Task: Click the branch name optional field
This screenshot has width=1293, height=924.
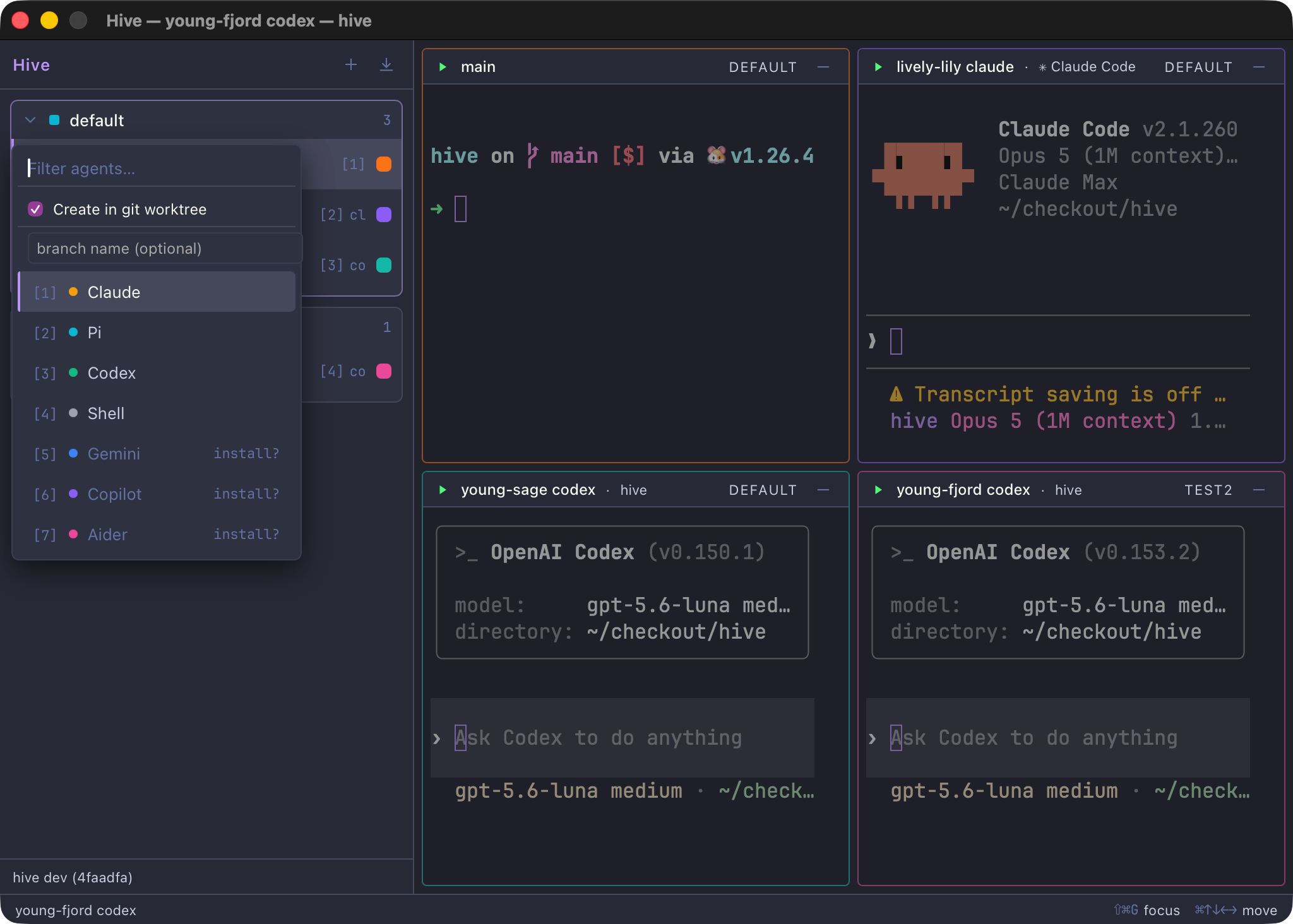Action: pyautogui.click(x=164, y=248)
